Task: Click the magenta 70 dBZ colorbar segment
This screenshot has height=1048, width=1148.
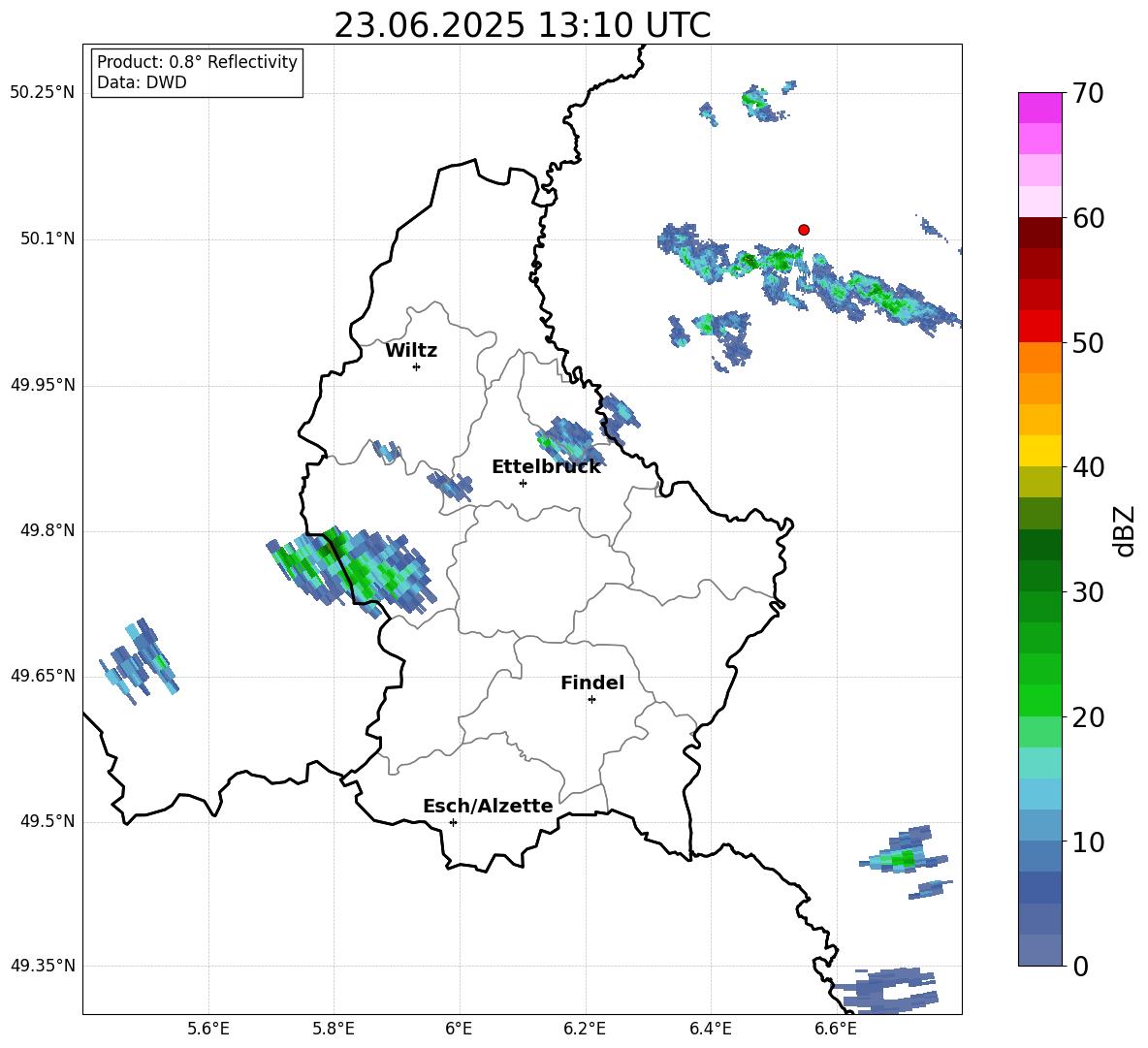Action: (x=1039, y=108)
